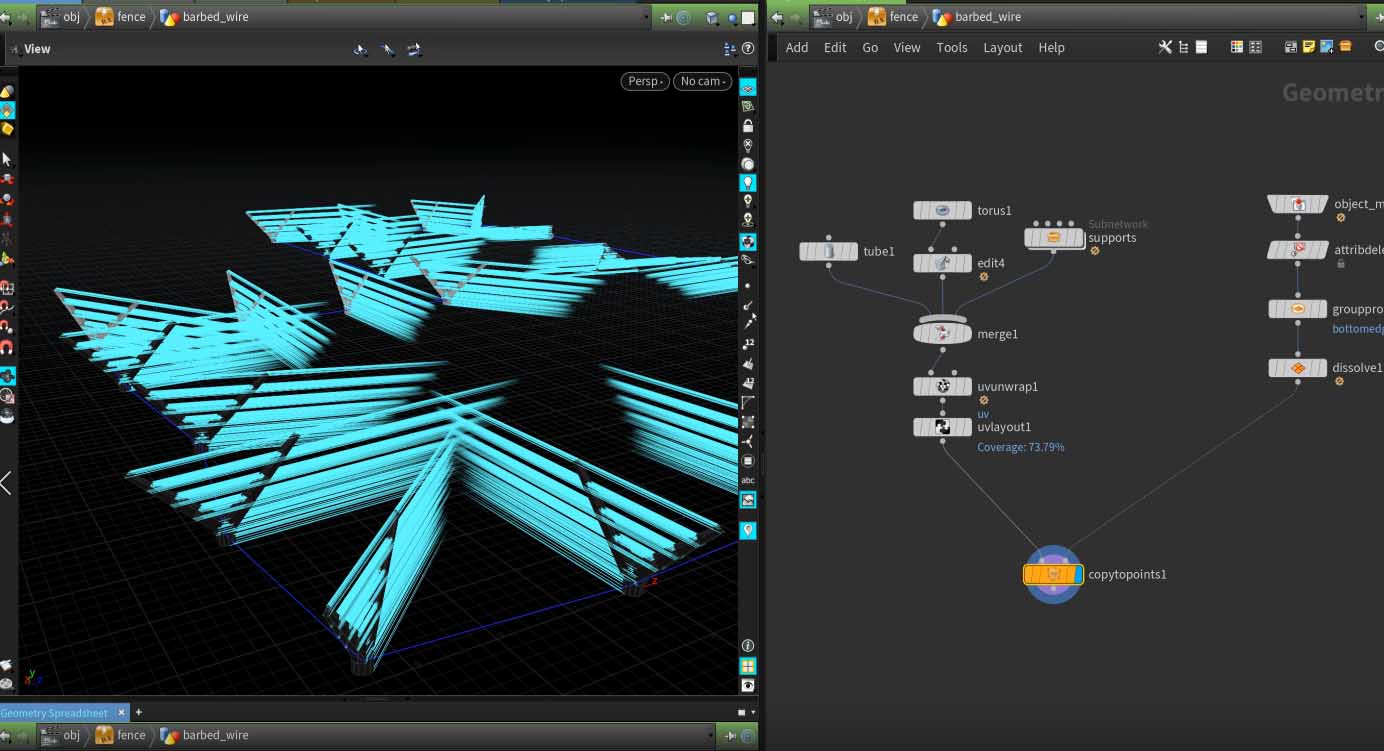
Task: Open the Persp viewport dropdown
Action: 645,81
